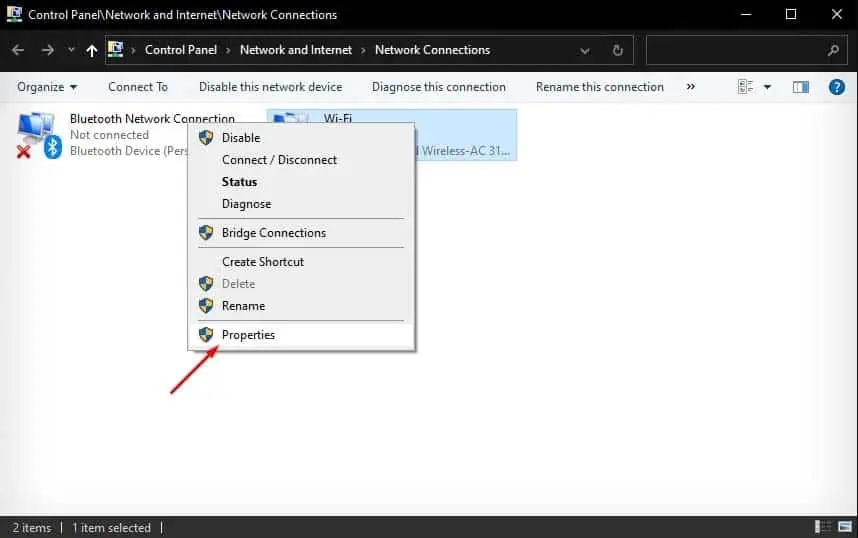Show more toolbar commands chevron
The image size is (858, 538).
point(691,86)
